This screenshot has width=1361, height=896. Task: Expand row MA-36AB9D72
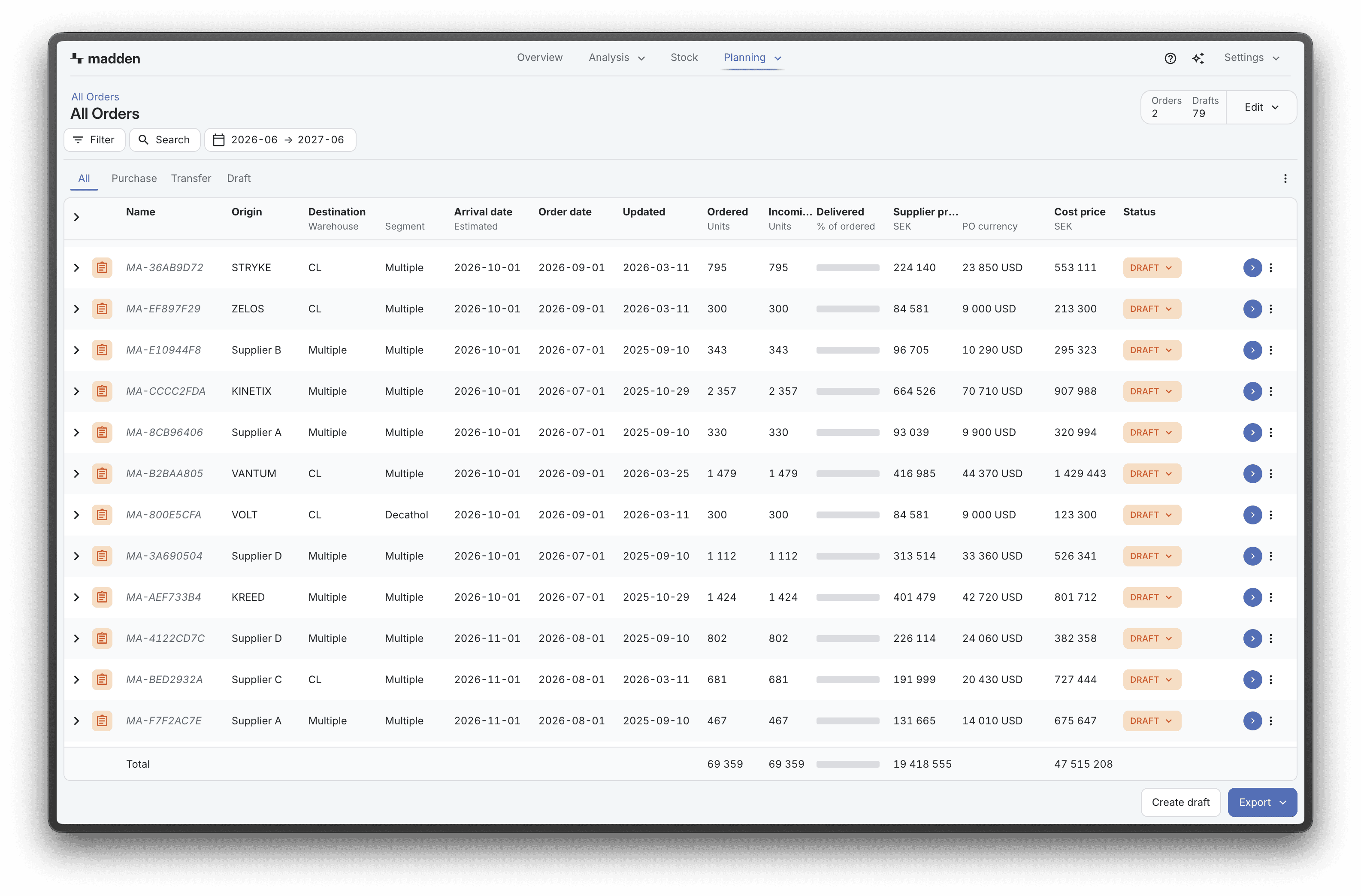(76, 268)
